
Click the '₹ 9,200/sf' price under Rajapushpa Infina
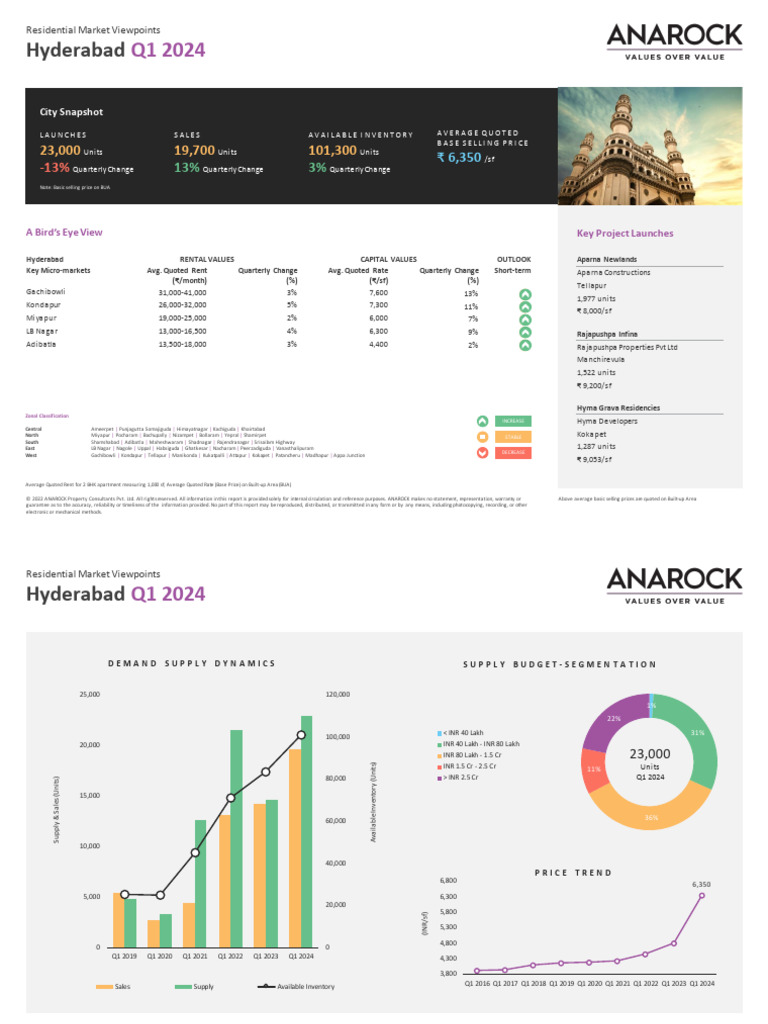click(594, 385)
